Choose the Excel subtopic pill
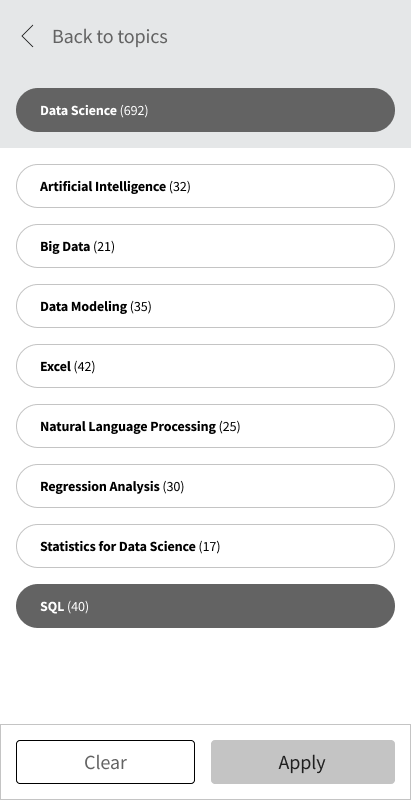This screenshot has width=411, height=800. point(206,366)
